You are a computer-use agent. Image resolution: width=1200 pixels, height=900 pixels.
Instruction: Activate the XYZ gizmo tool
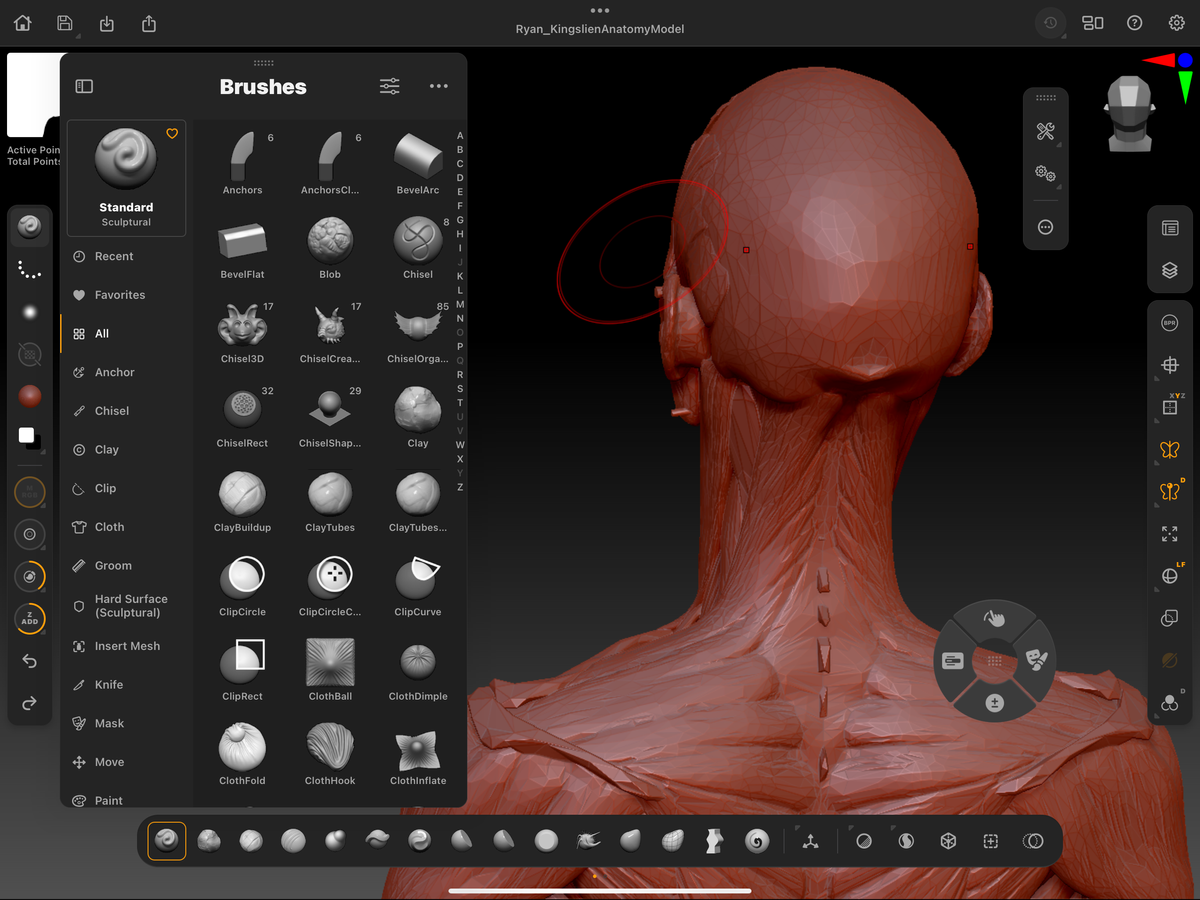point(1170,406)
